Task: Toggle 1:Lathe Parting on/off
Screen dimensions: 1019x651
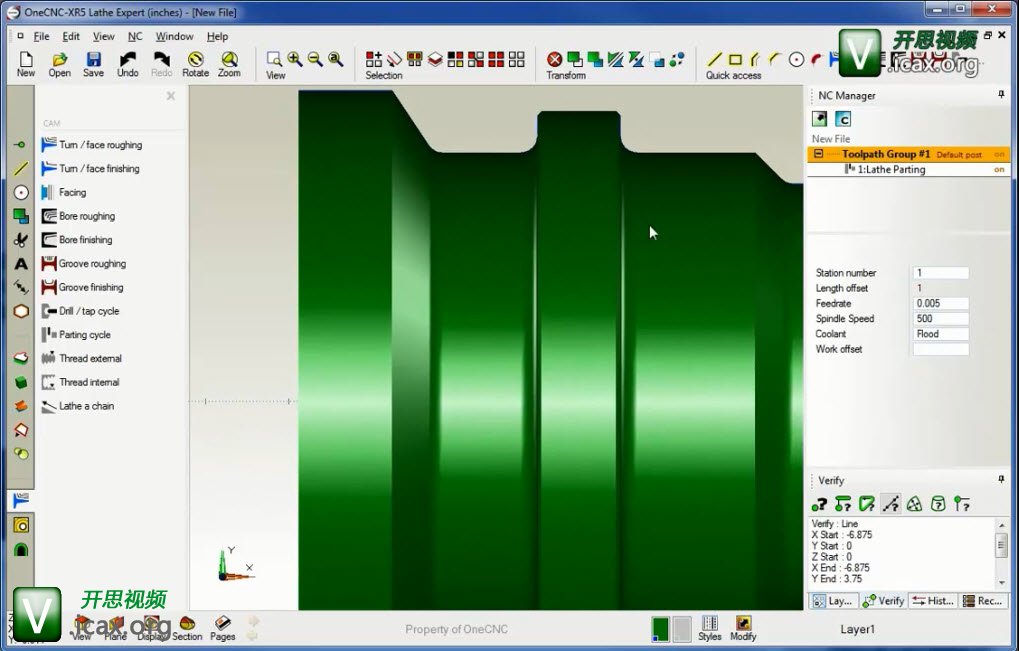Action: coord(999,170)
